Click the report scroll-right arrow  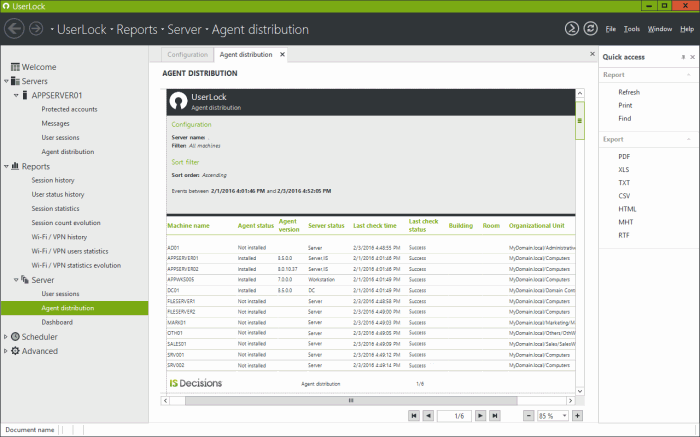pyautogui.click(x=570, y=400)
